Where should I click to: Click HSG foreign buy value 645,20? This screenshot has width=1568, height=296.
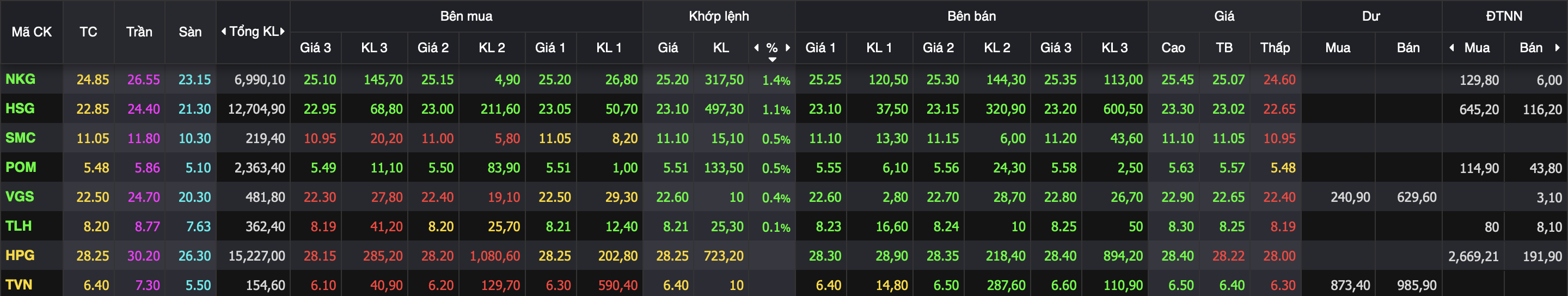[1479, 109]
